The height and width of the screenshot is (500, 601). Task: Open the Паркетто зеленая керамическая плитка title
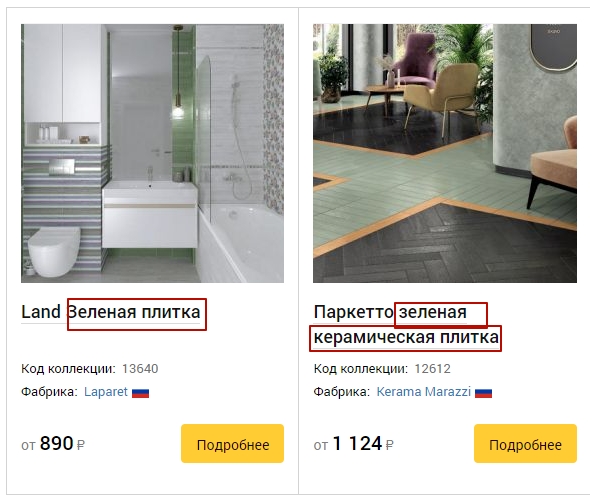(x=406, y=325)
